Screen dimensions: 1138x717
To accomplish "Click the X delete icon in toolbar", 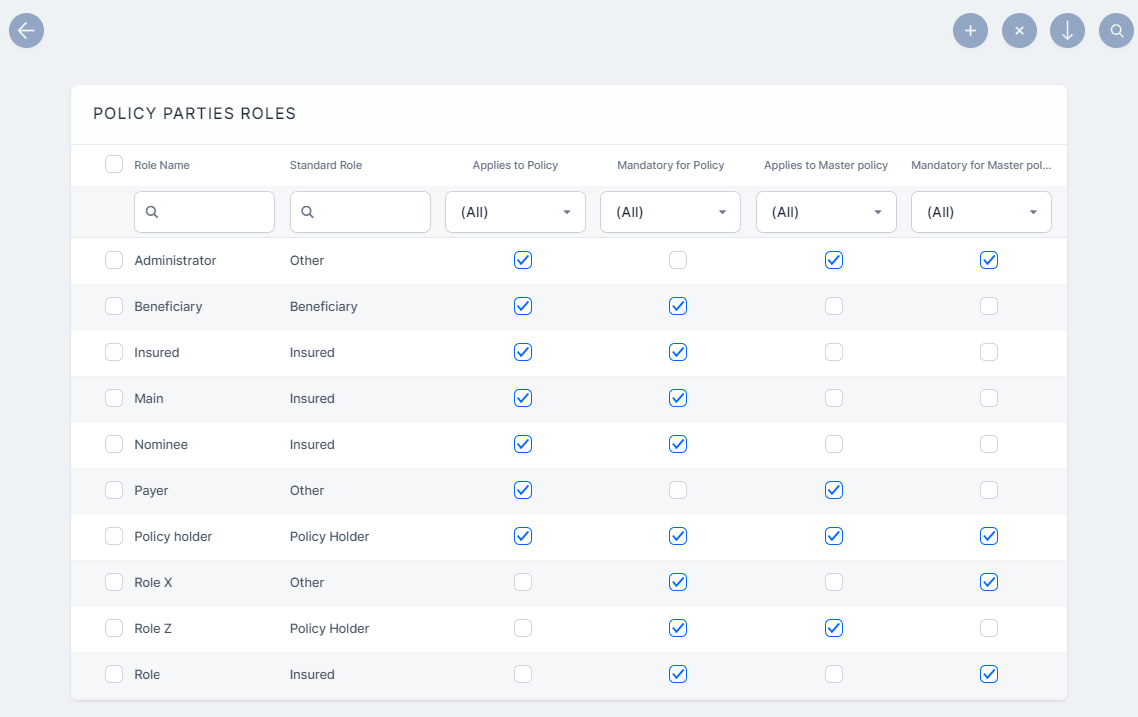I will pos(1019,31).
